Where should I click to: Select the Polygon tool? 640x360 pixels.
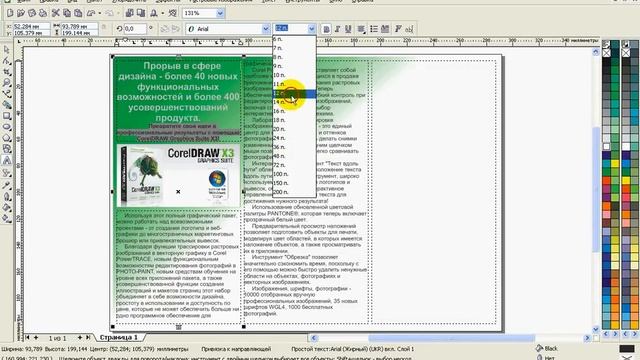(7, 138)
